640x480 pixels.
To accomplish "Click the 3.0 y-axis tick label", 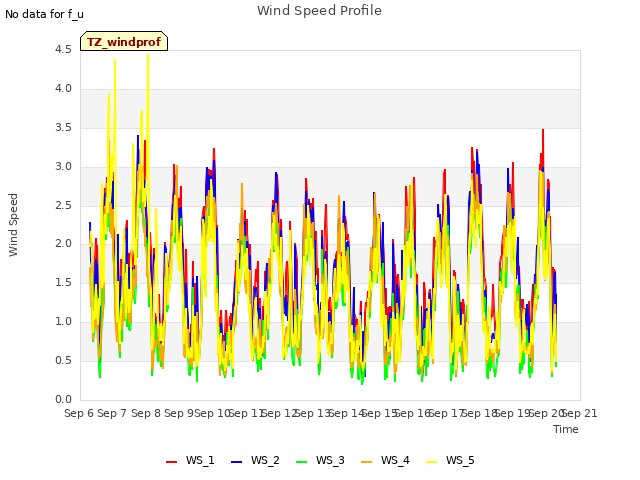I will tap(63, 167).
